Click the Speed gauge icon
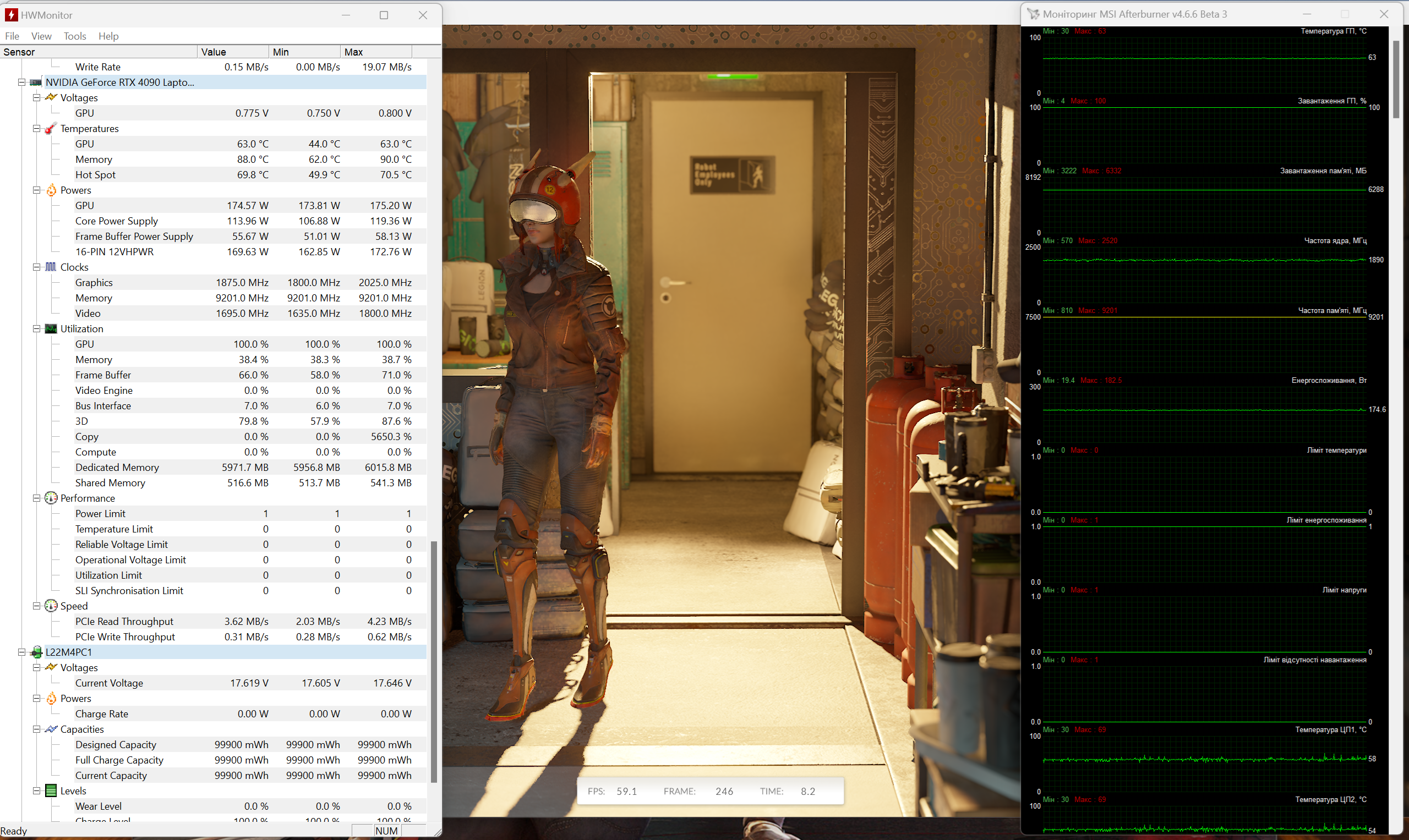This screenshot has width=1409, height=840. point(51,606)
